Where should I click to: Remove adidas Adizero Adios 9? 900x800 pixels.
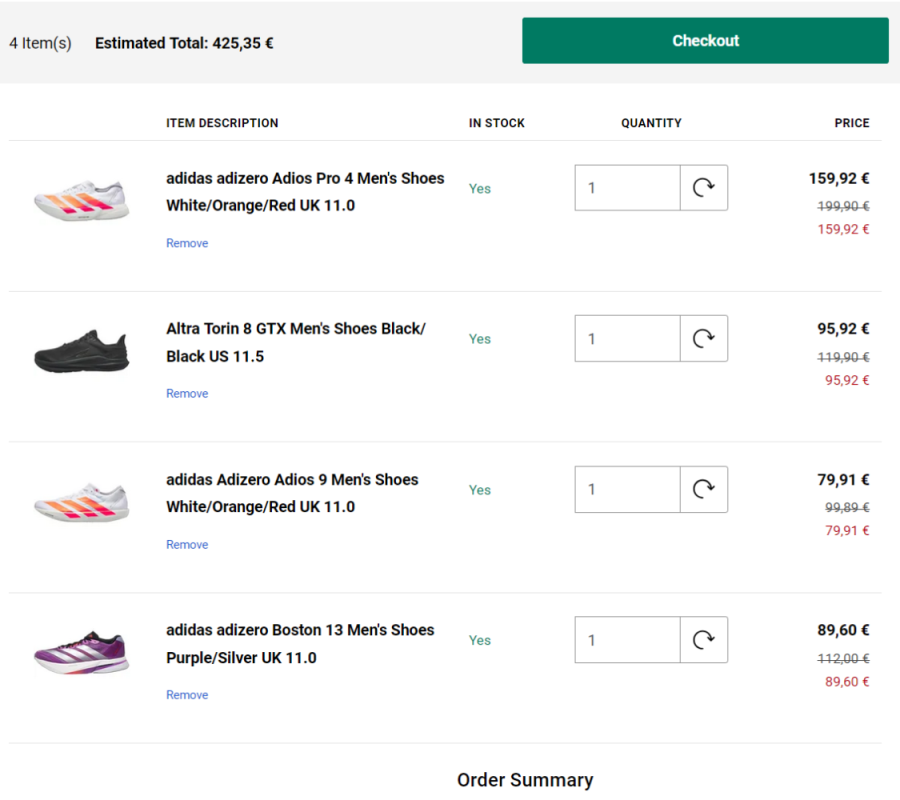[187, 545]
